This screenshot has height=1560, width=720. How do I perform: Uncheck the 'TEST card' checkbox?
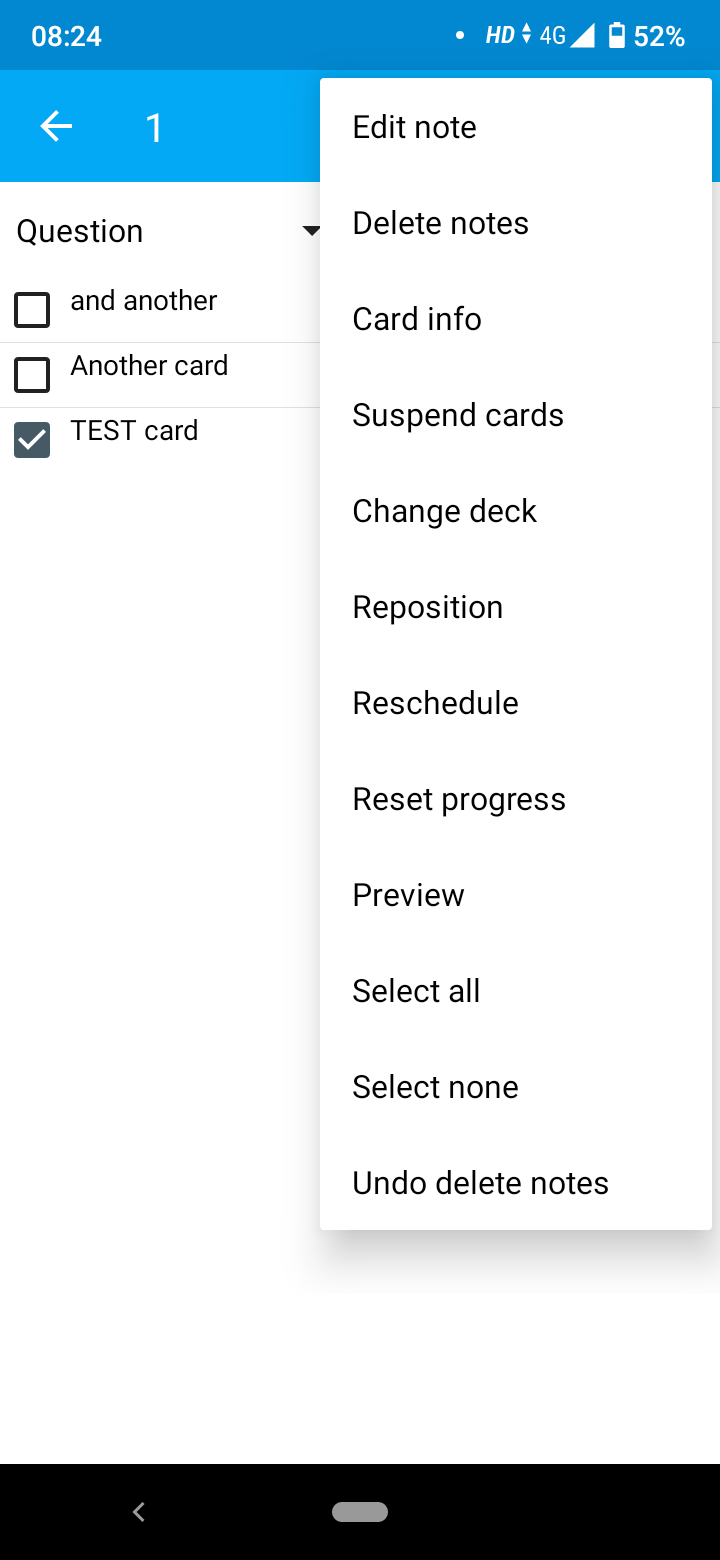(x=32, y=440)
